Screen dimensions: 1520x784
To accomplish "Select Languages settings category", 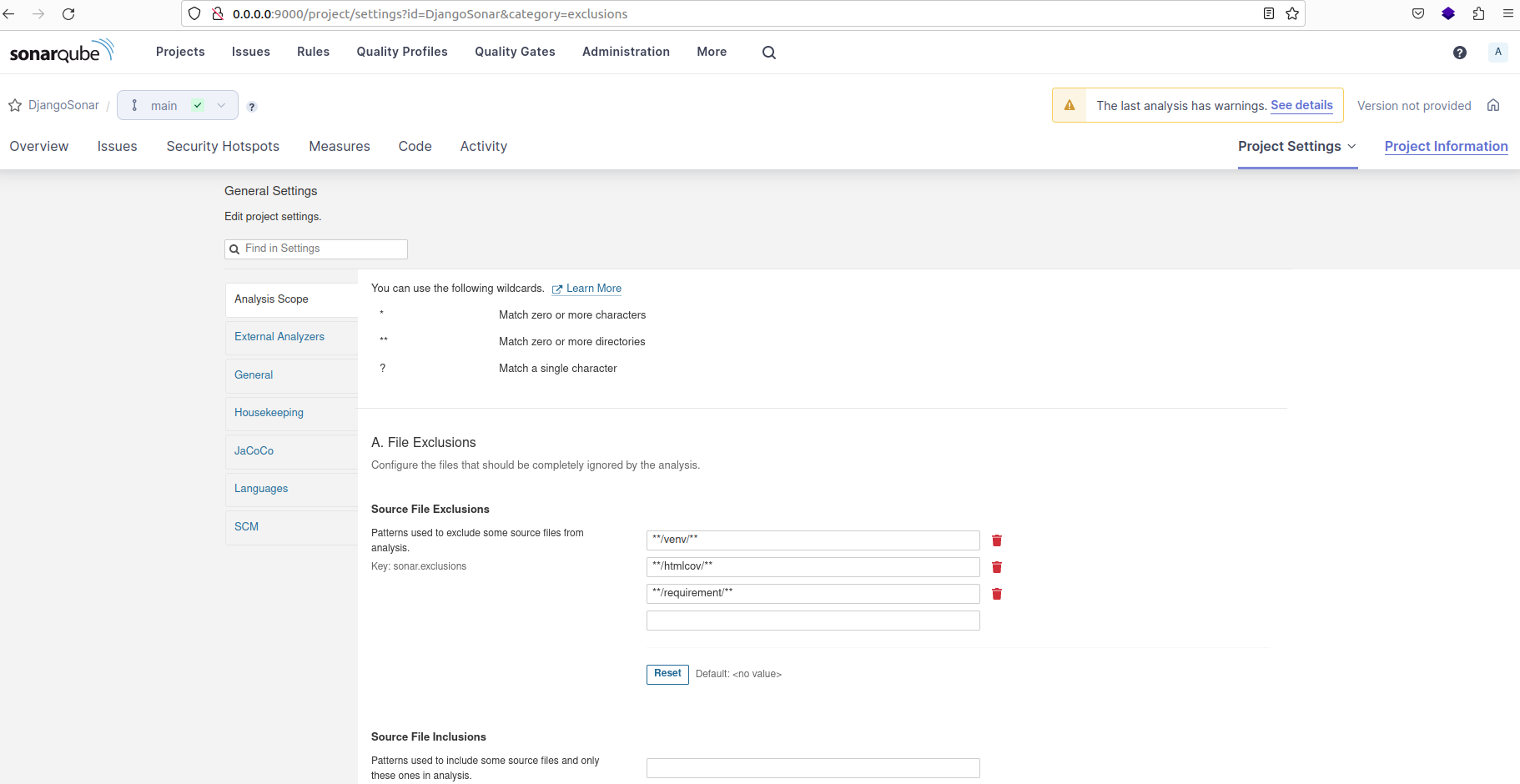I will [x=291, y=489].
